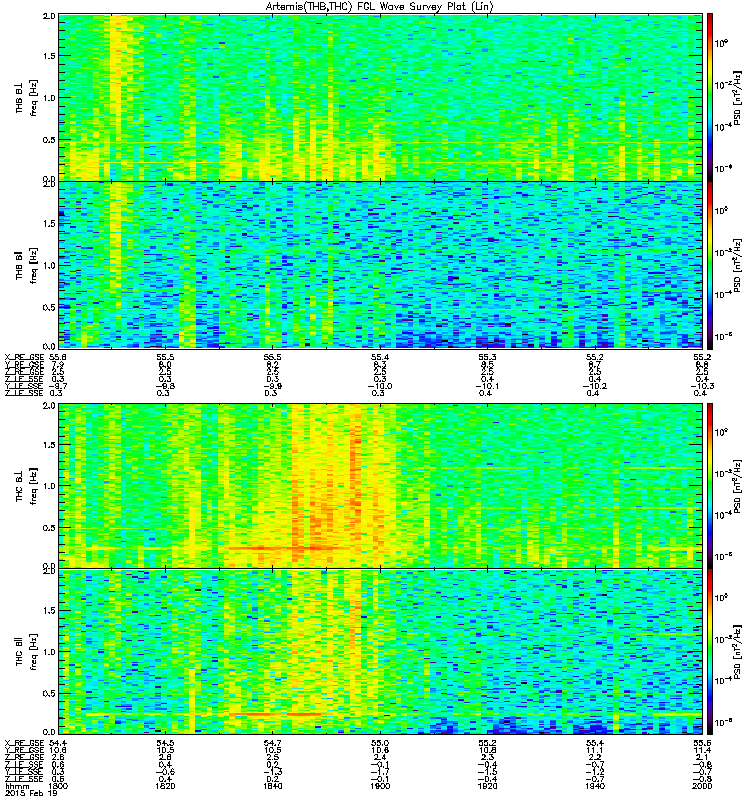
Task: Click the THC X_RE_GSE value 55.6
Action: [702, 743]
